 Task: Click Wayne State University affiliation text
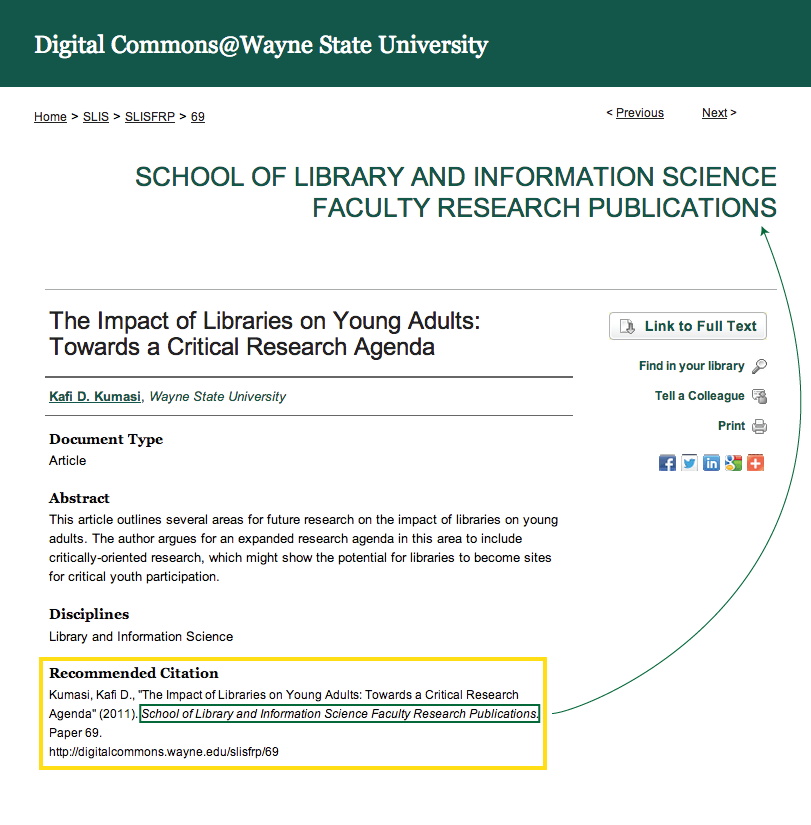[218, 396]
